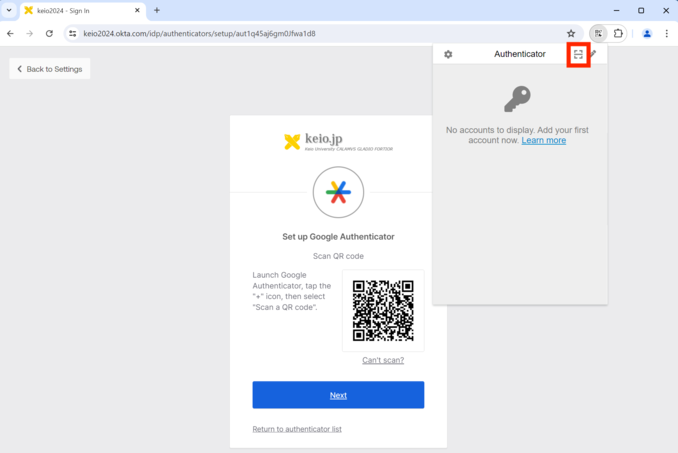Click the Authenticator extension icon in the toolbar
Viewport: 678px width, 453px height.
(598, 33)
